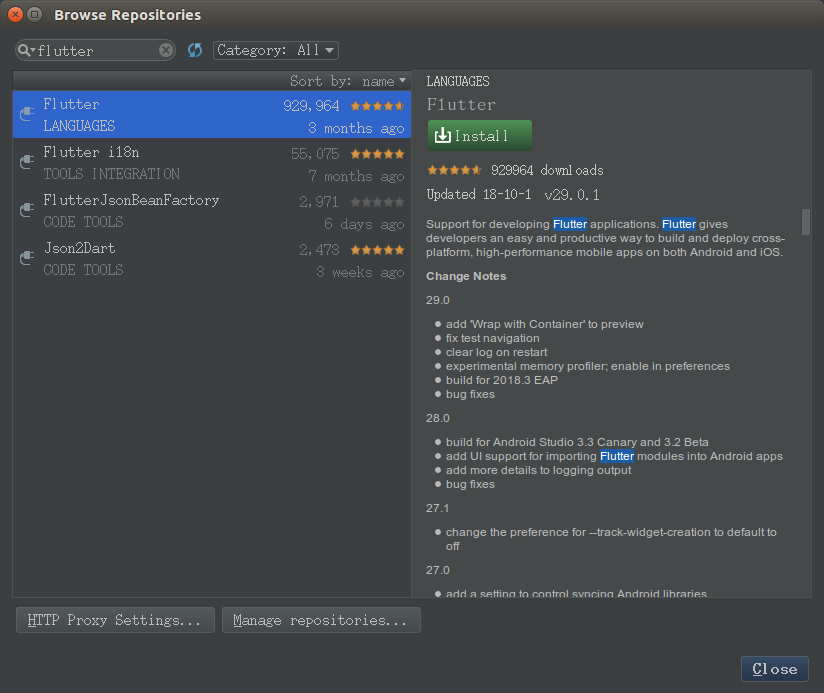Image resolution: width=824 pixels, height=693 pixels.
Task: Click the description pane scrollbar
Action: (805, 220)
